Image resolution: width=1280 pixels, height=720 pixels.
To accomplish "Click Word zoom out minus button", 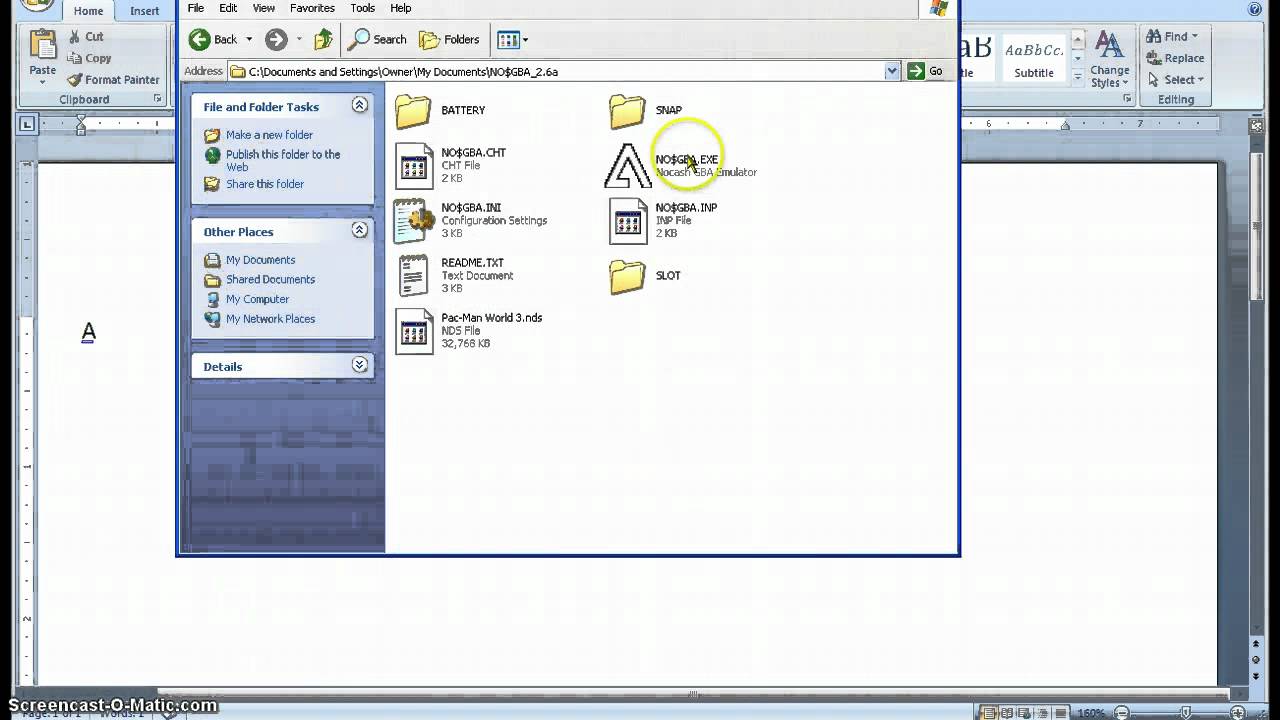I will (x=1123, y=714).
